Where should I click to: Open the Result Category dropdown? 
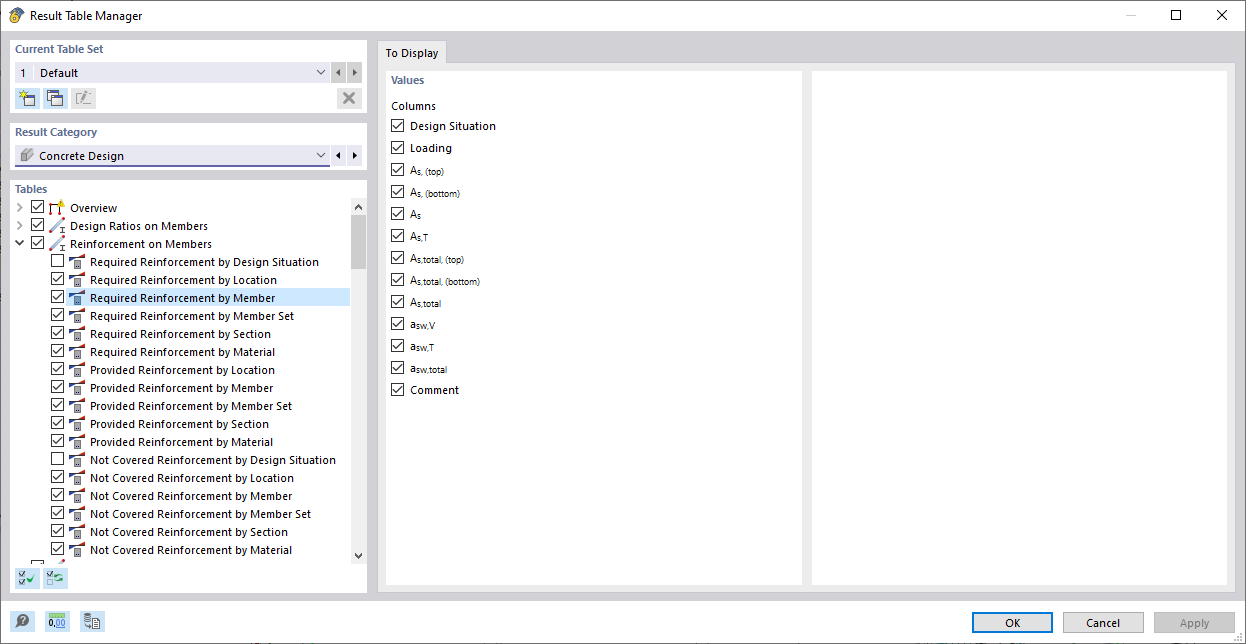tap(320, 155)
